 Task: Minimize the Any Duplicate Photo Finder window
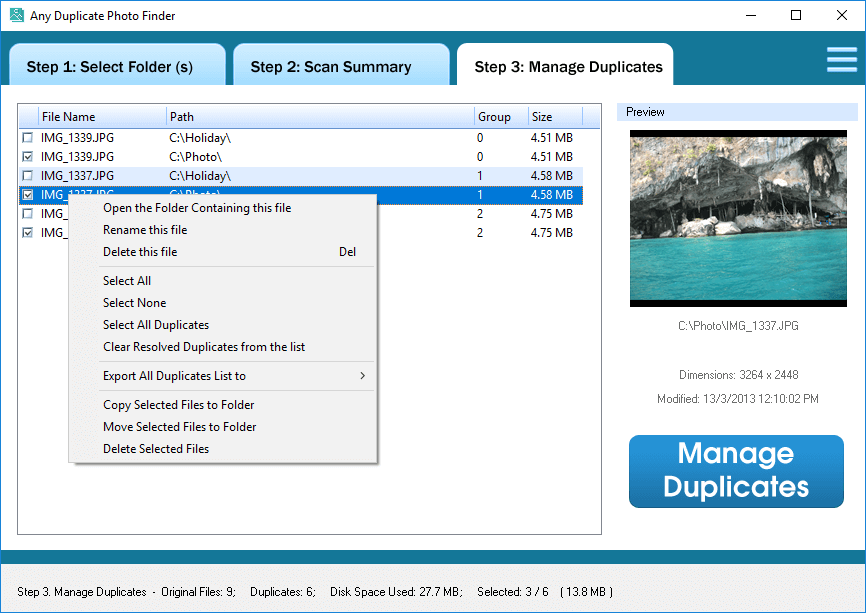(x=751, y=15)
